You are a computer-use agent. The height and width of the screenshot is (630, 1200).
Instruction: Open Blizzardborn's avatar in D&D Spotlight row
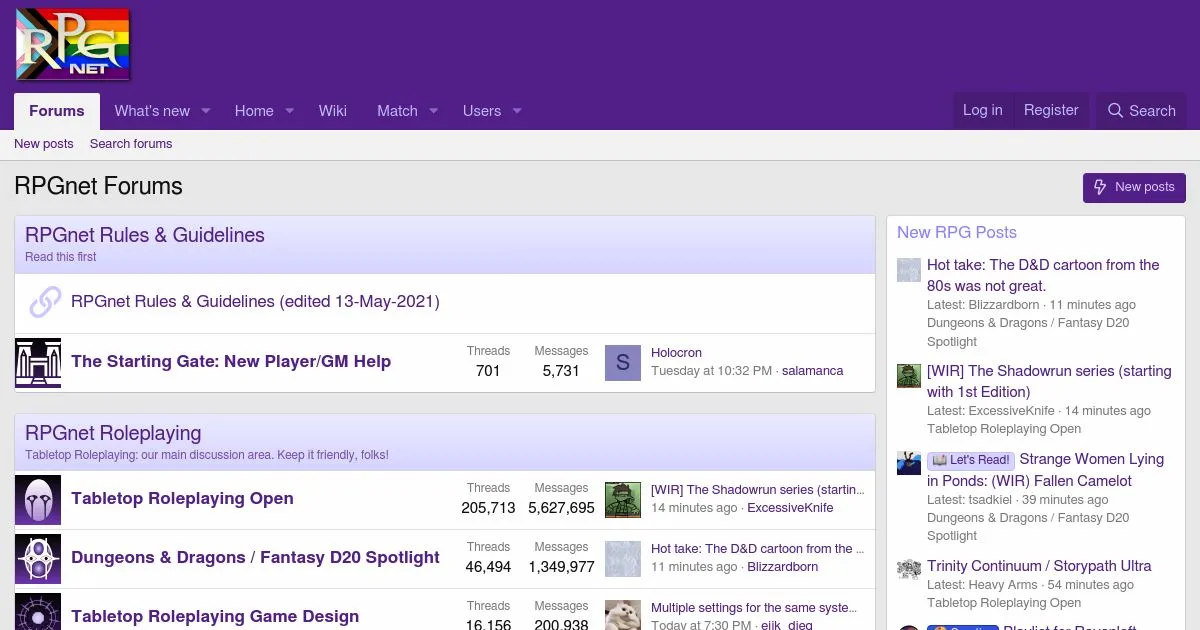click(x=622, y=558)
